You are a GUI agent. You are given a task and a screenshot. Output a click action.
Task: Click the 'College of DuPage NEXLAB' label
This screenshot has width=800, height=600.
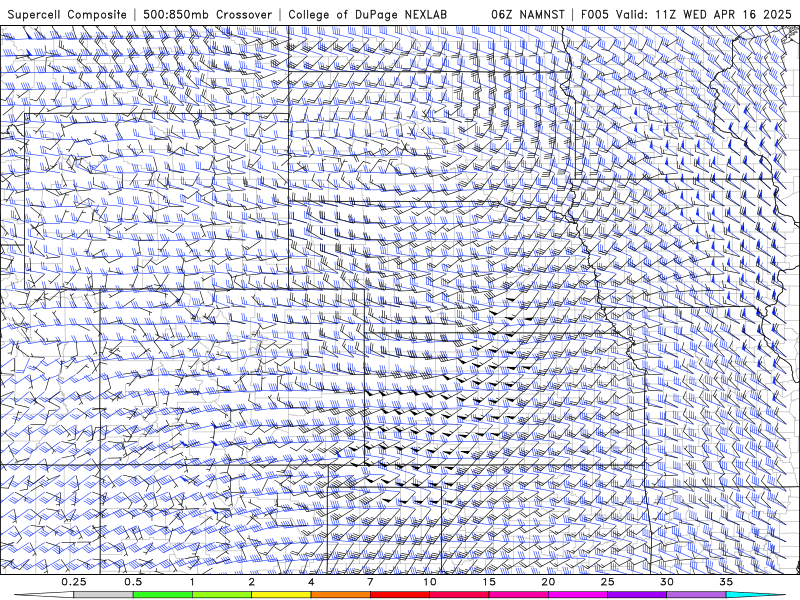point(367,14)
